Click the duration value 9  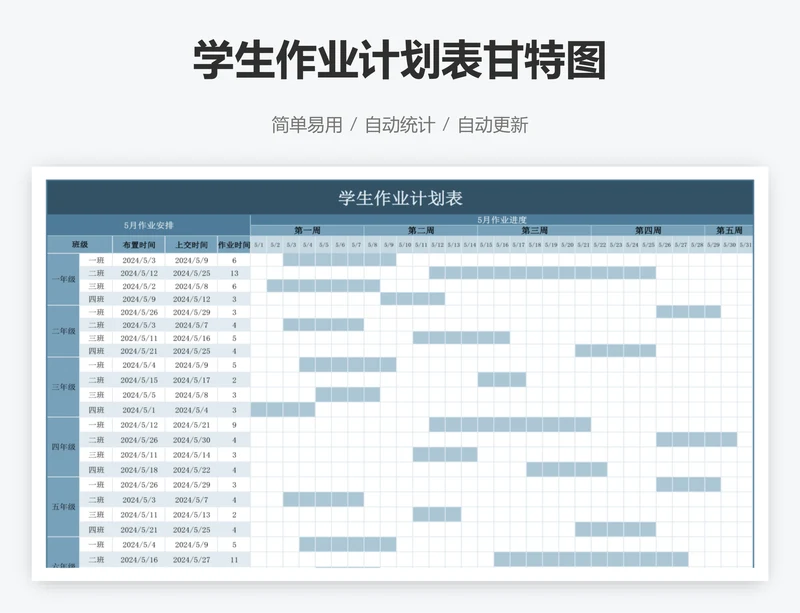click(x=234, y=425)
